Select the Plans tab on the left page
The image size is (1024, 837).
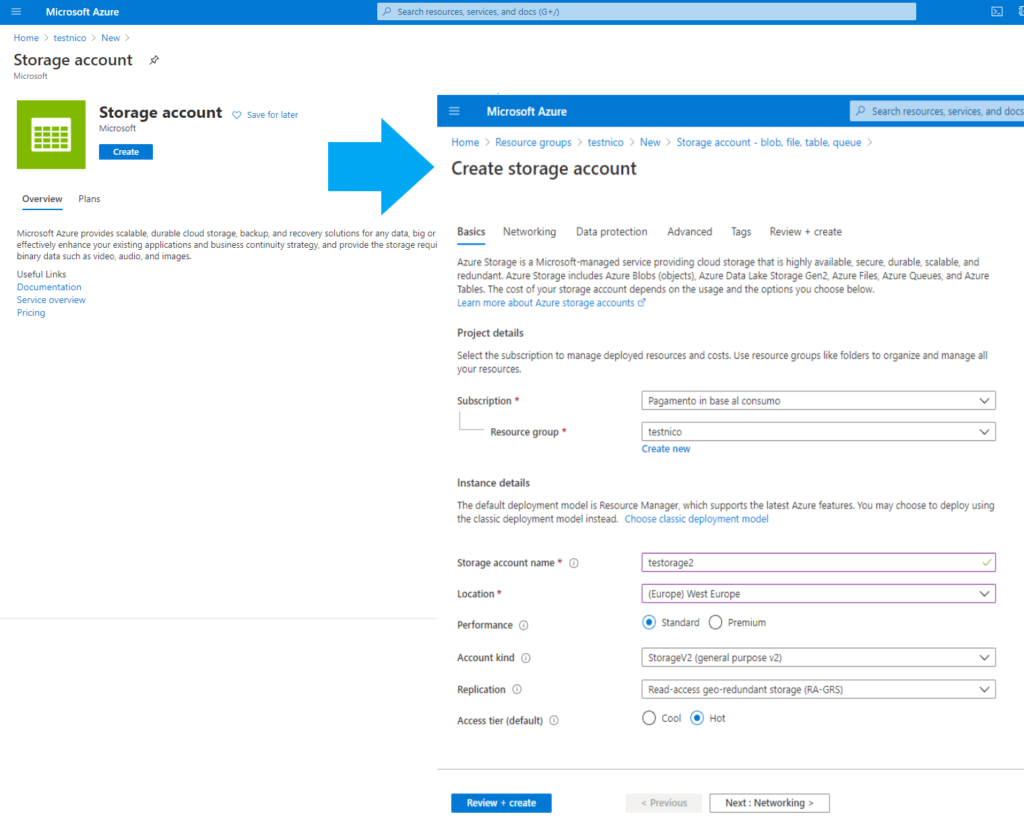89,199
